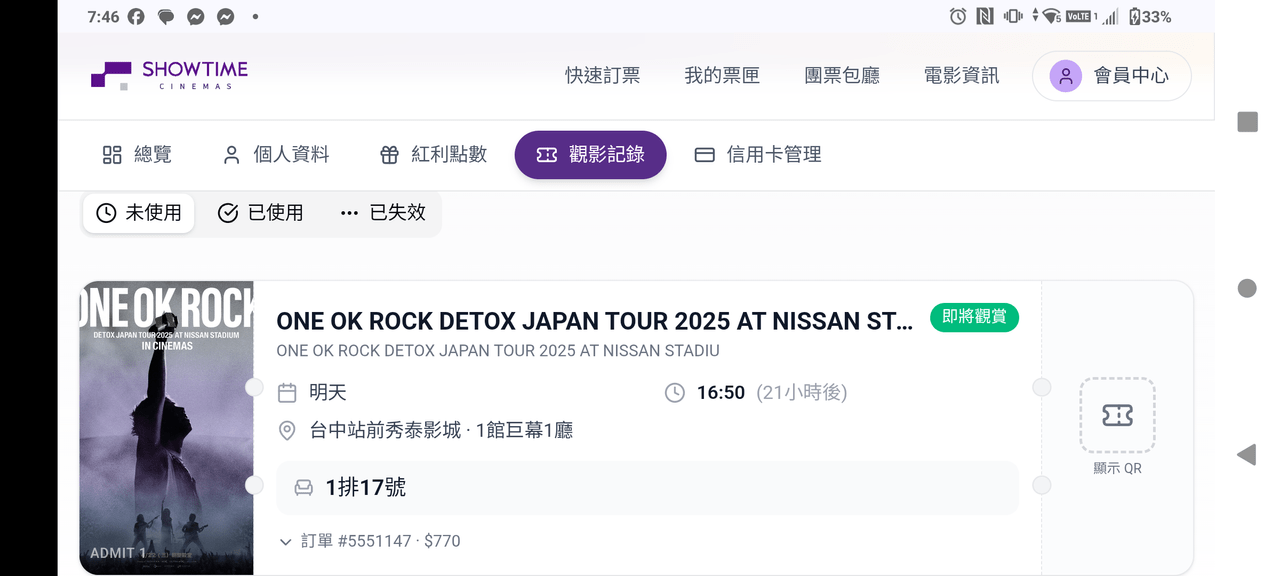Switch to the 信用卡管理 tab
Viewport: 1280px width, 576px height.
click(757, 155)
